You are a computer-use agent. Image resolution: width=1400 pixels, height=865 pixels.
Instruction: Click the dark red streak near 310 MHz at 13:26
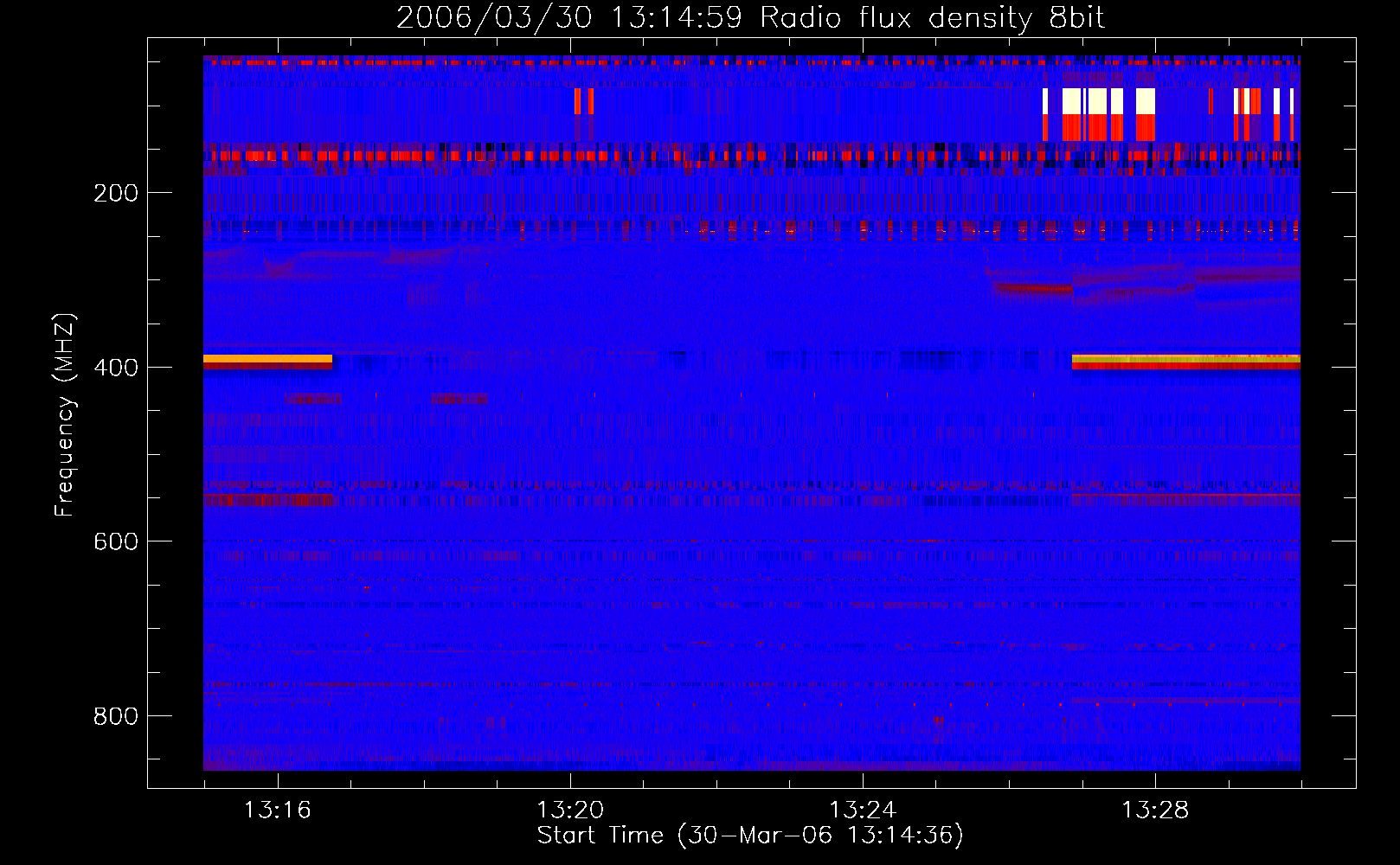(1034, 288)
